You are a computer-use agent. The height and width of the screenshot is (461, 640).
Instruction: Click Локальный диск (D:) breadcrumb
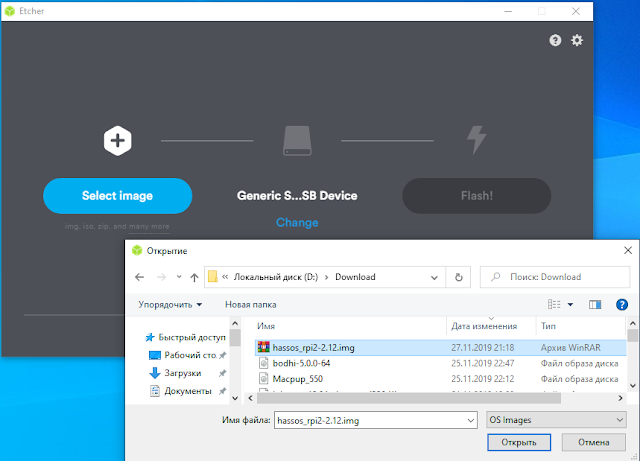pos(276,277)
